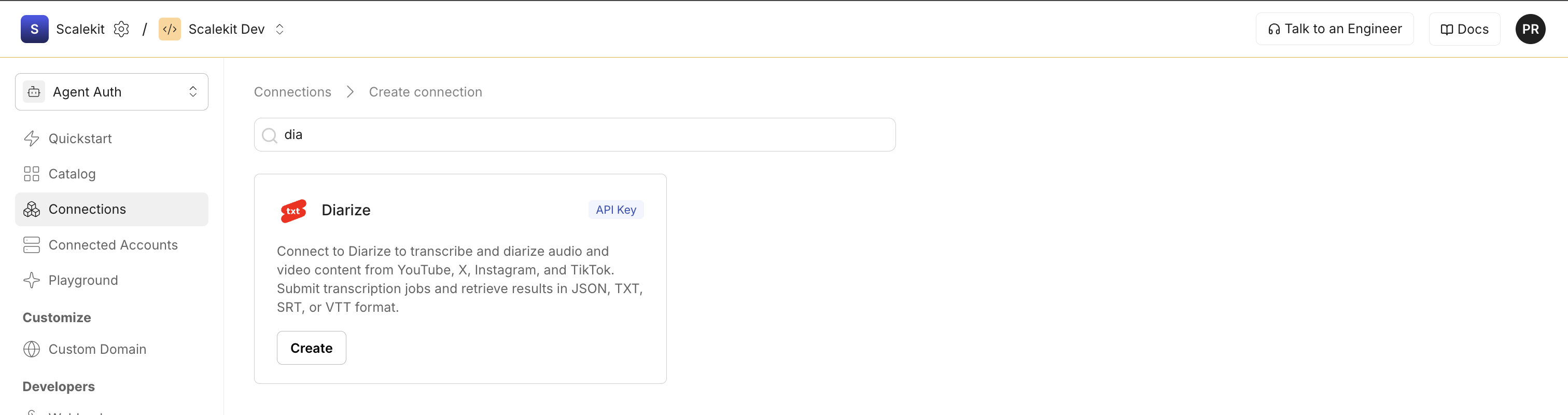Click Create button on Diarize card
This screenshot has width=1568, height=415.
[312, 348]
